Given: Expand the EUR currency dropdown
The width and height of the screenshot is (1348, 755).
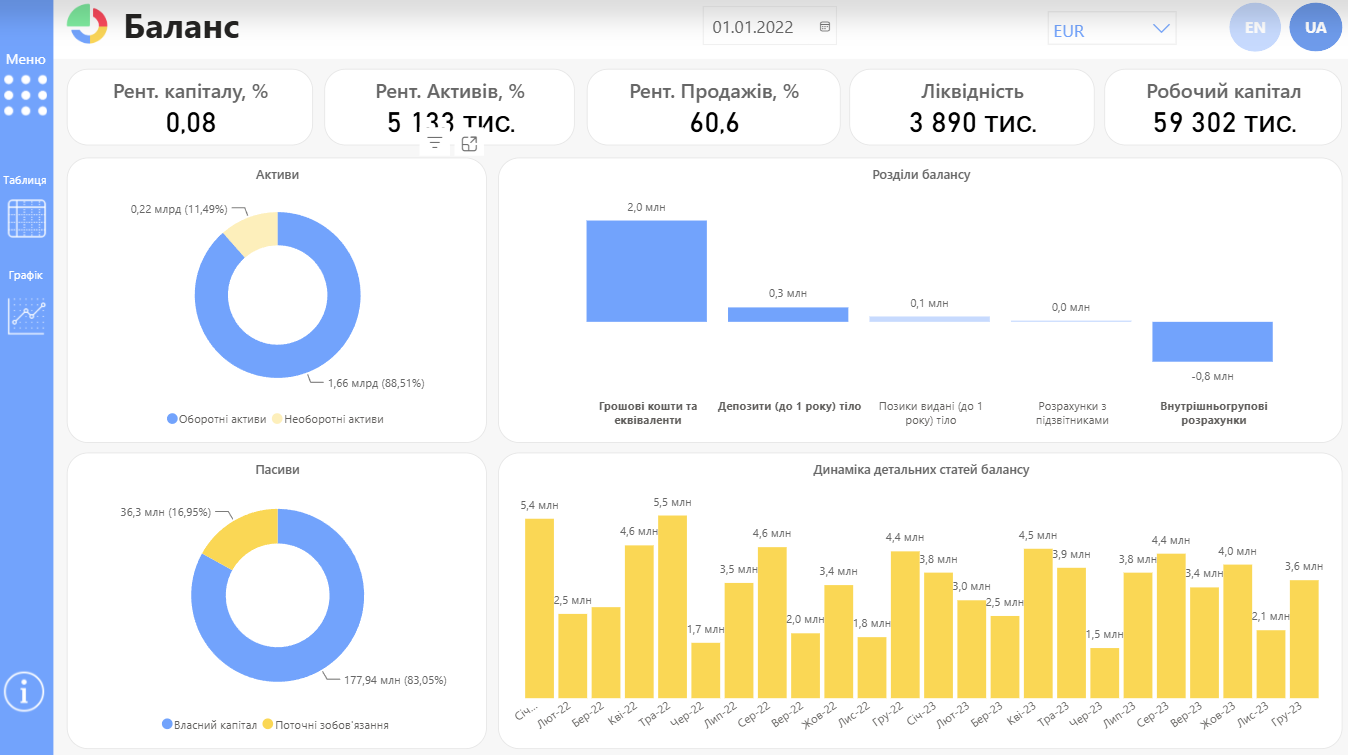Looking at the screenshot, I should (1112, 29).
